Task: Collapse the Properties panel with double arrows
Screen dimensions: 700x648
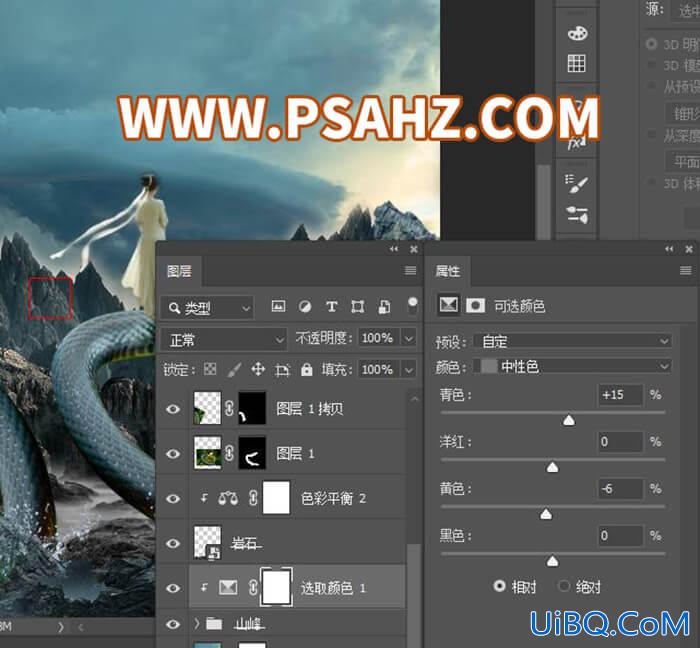Action: click(669, 249)
